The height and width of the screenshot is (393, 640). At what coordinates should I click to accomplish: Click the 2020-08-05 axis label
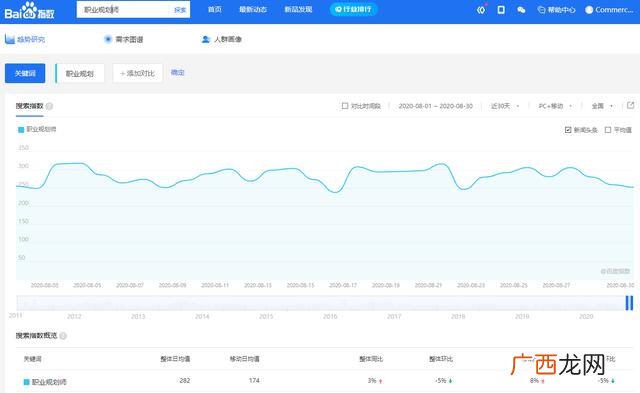pos(87,285)
